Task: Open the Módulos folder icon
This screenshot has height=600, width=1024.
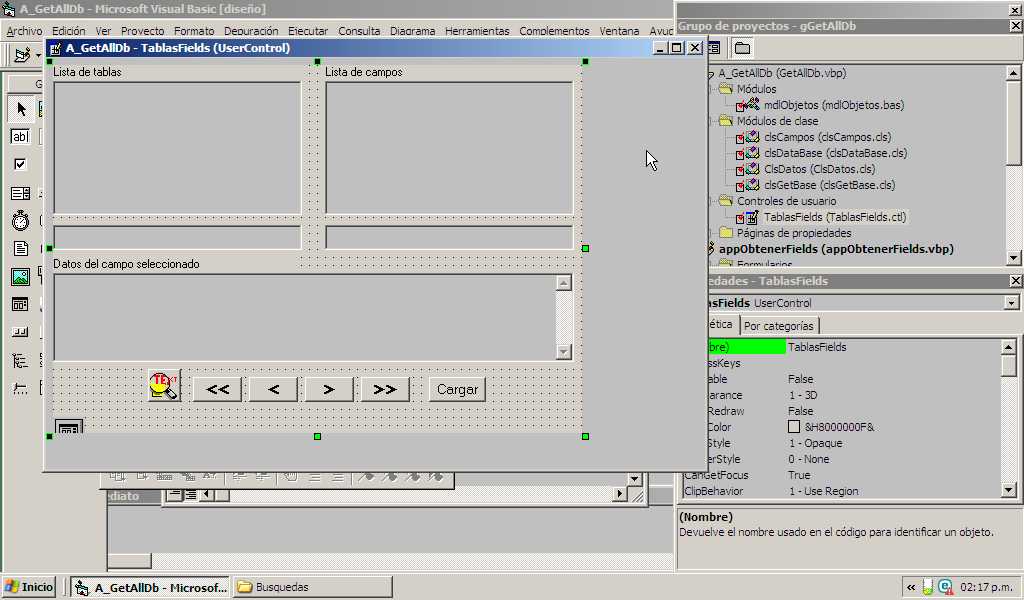Action: 726,88
